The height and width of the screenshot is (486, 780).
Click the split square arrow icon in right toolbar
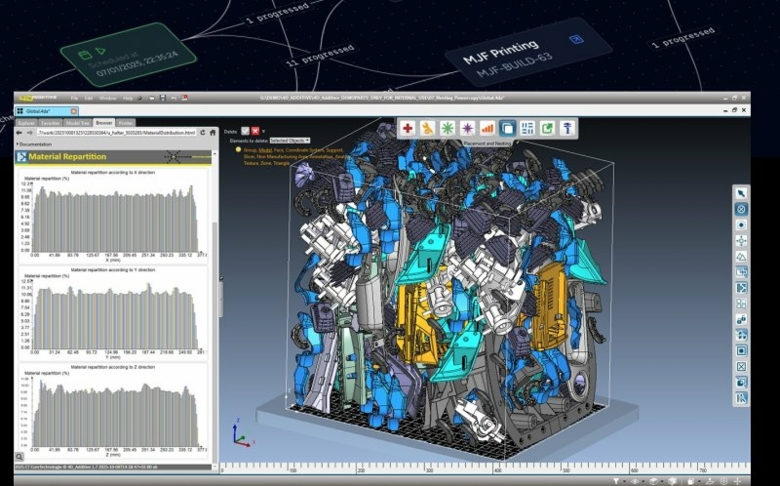pyautogui.click(x=741, y=288)
